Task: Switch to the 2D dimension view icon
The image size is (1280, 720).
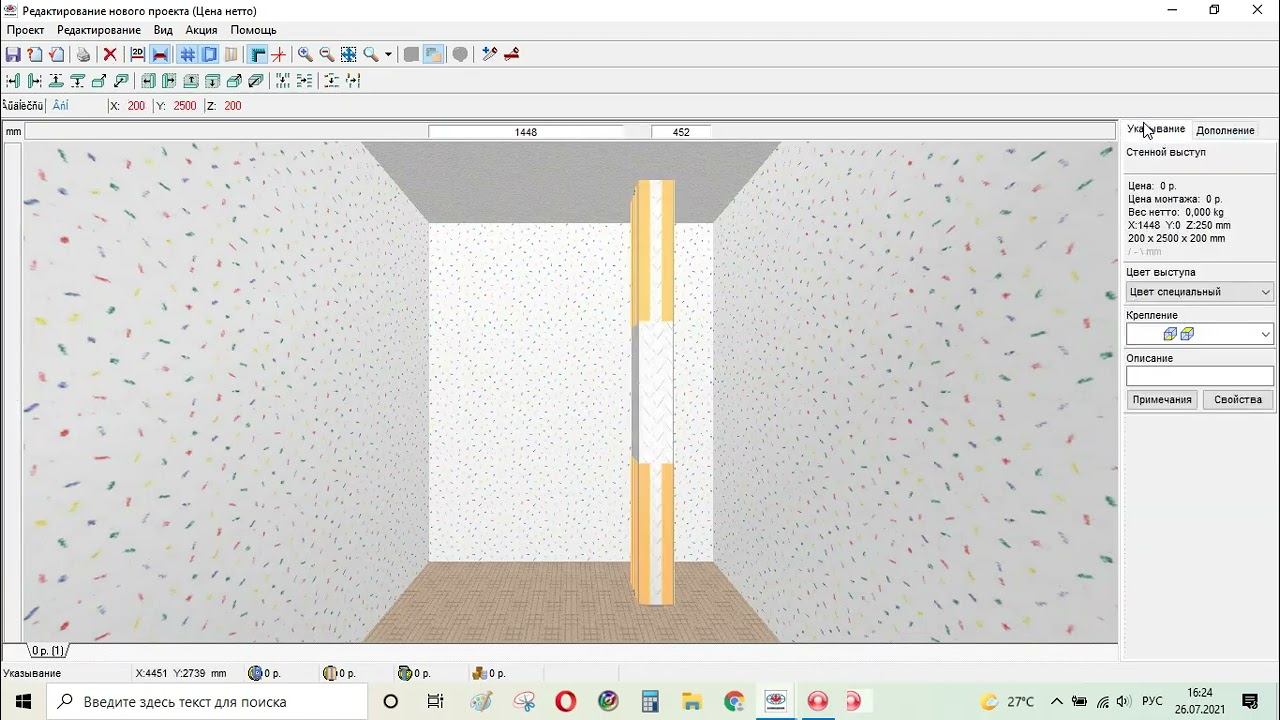Action: [x=138, y=54]
